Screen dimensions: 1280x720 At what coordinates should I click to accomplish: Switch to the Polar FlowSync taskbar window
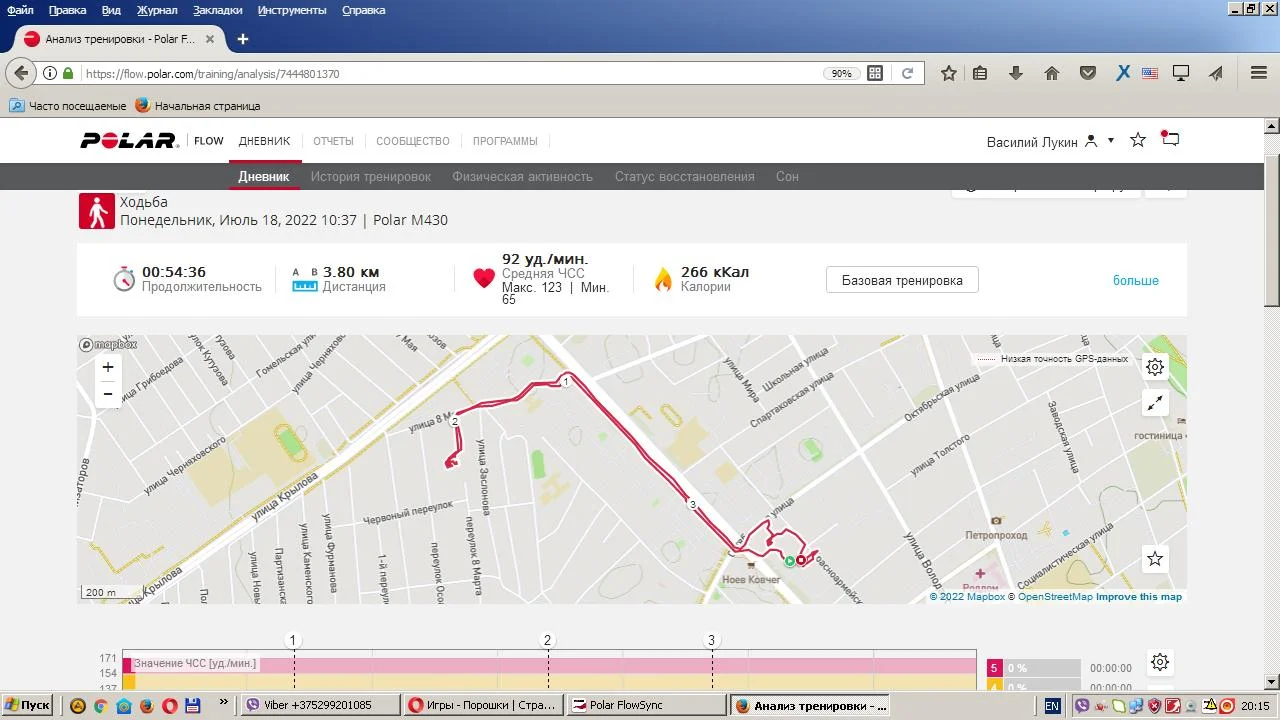646,705
